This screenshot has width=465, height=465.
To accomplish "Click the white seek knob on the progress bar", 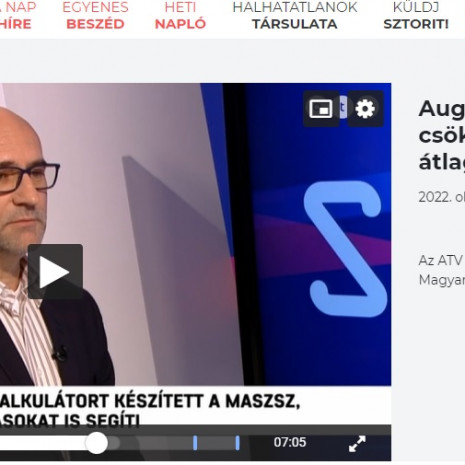I will coord(96,443).
